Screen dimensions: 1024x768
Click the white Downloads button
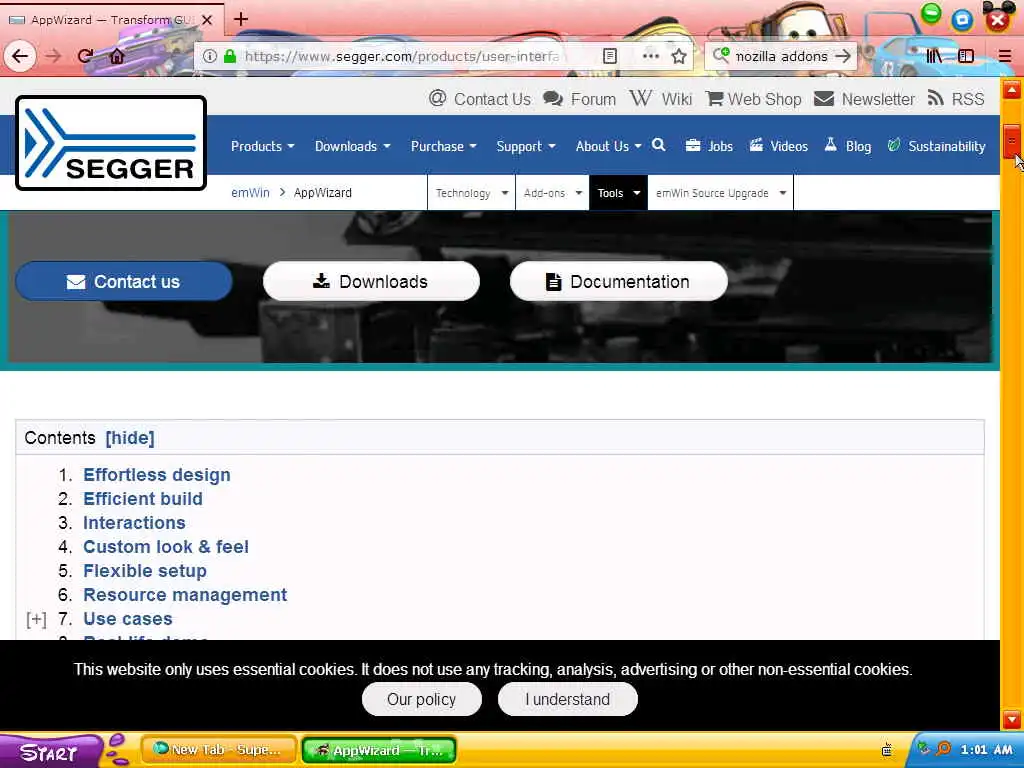point(371,281)
